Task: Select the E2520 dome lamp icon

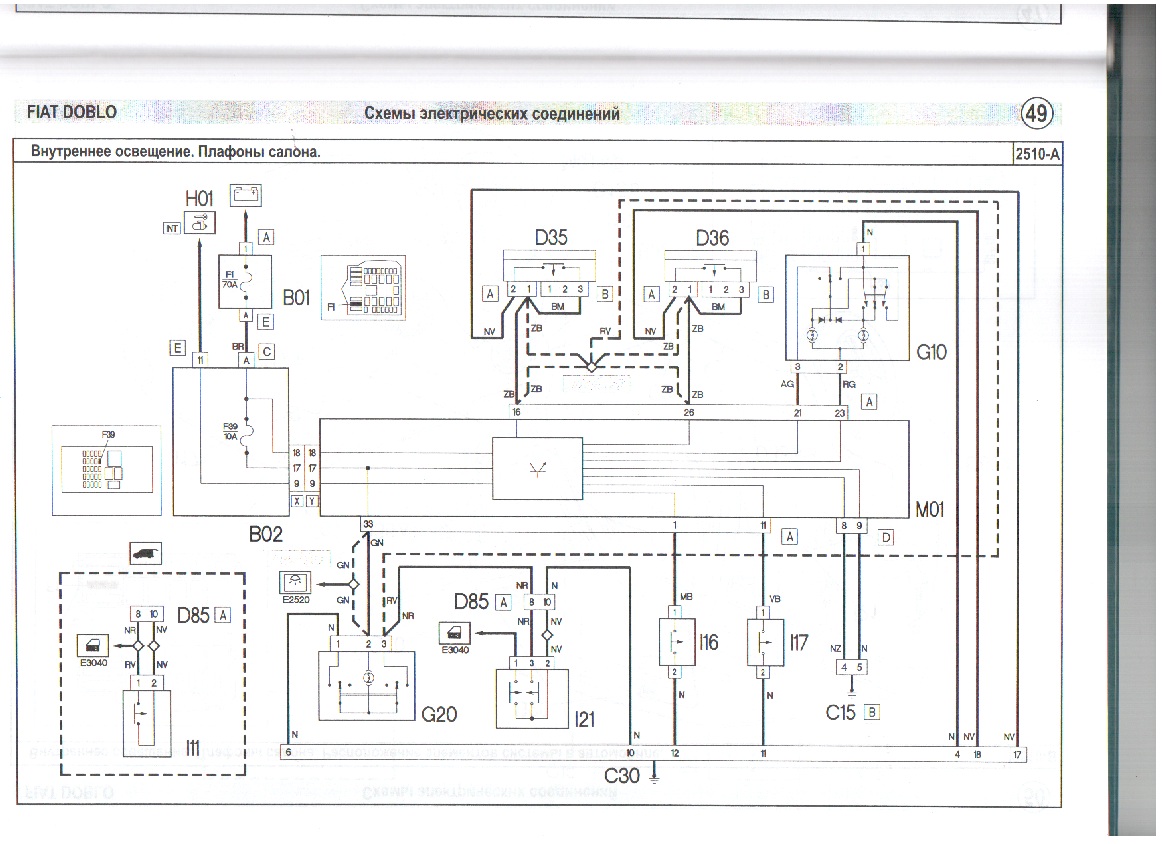Action: pos(299,581)
